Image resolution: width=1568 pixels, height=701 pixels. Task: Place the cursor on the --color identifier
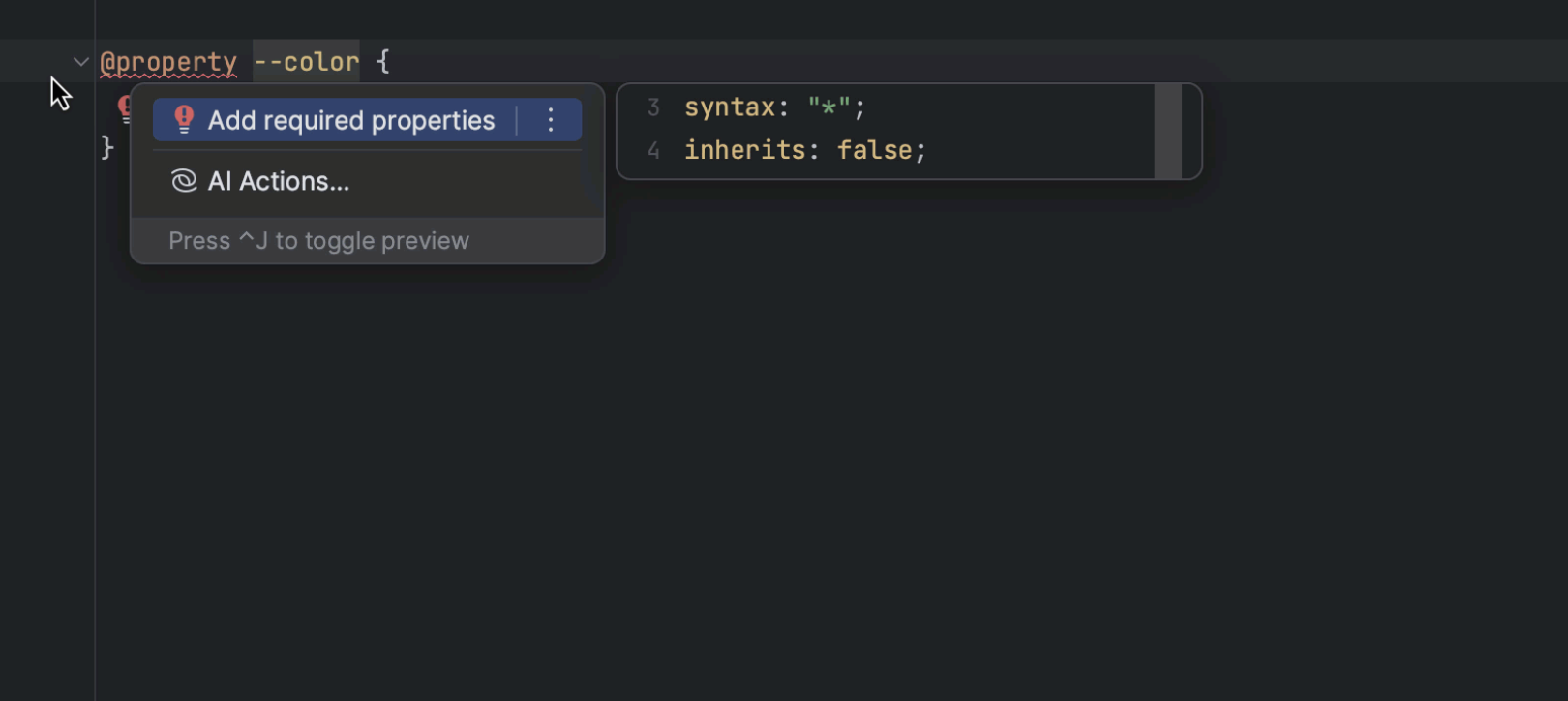(x=306, y=62)
